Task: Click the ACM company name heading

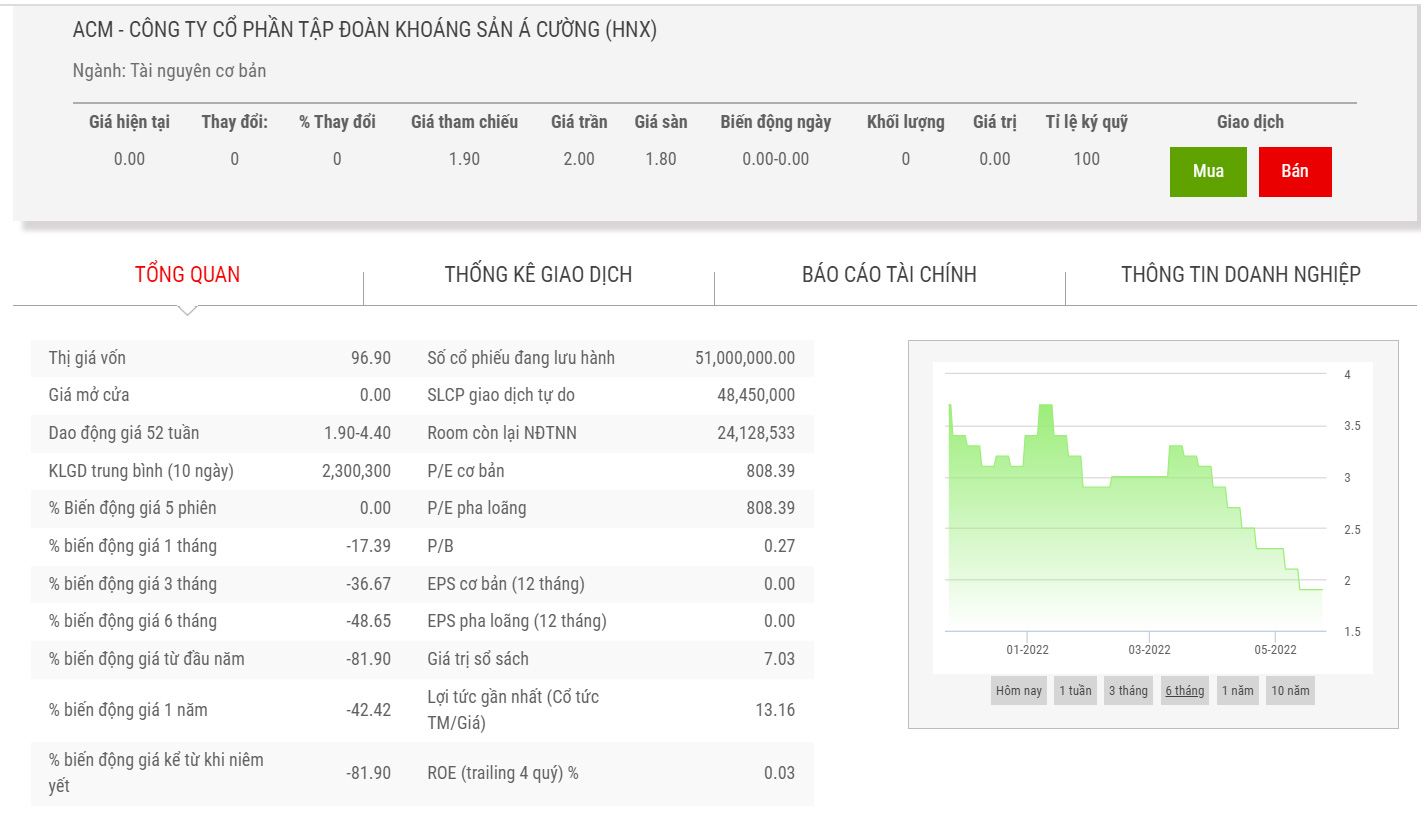Action: pos(364,30)
